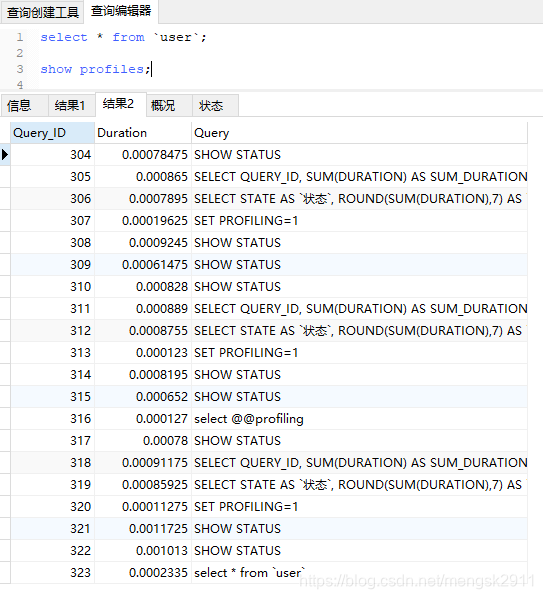Open the 信息 result tab

tap(24, 105)
